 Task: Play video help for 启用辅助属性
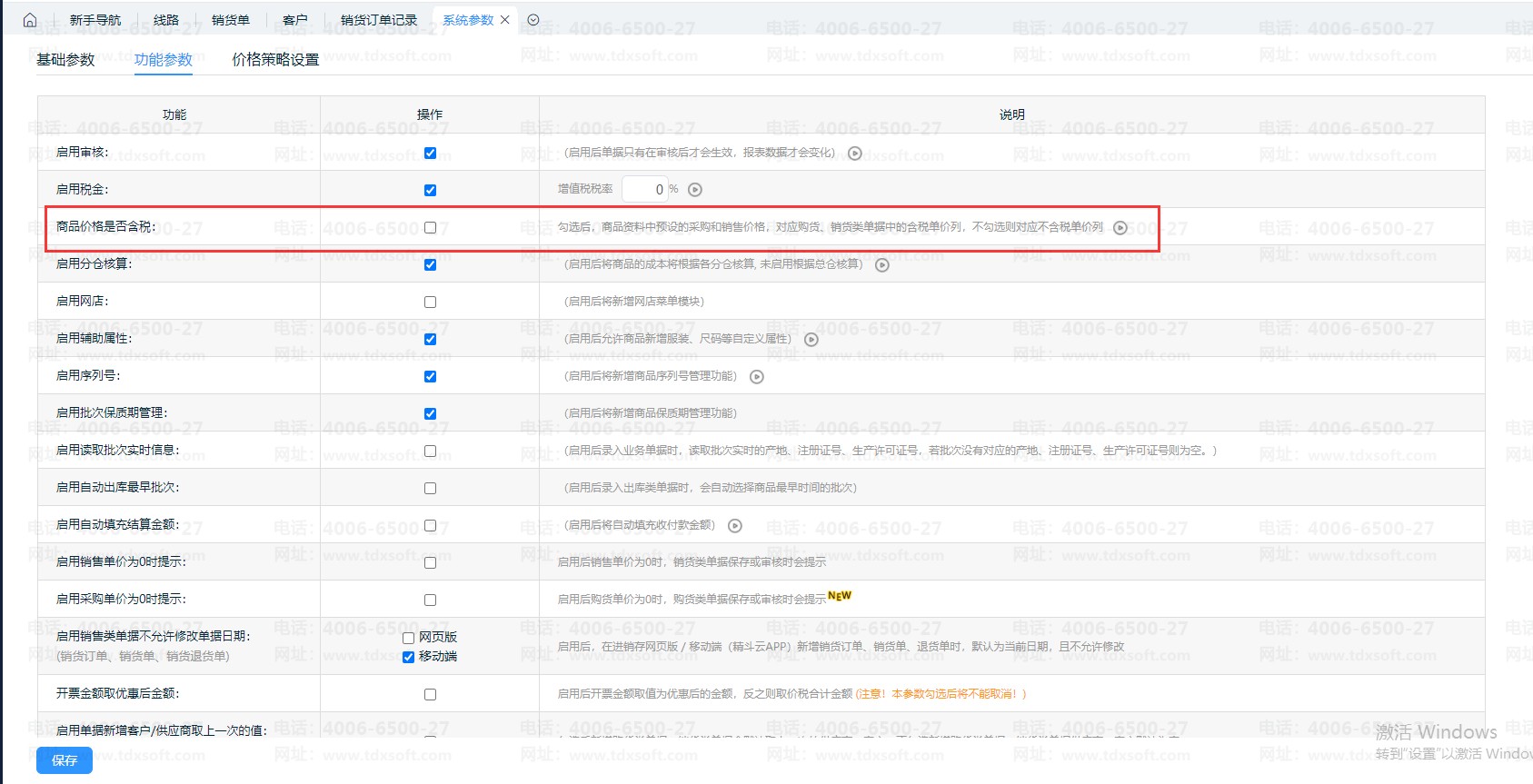click(x=811, y=340)
